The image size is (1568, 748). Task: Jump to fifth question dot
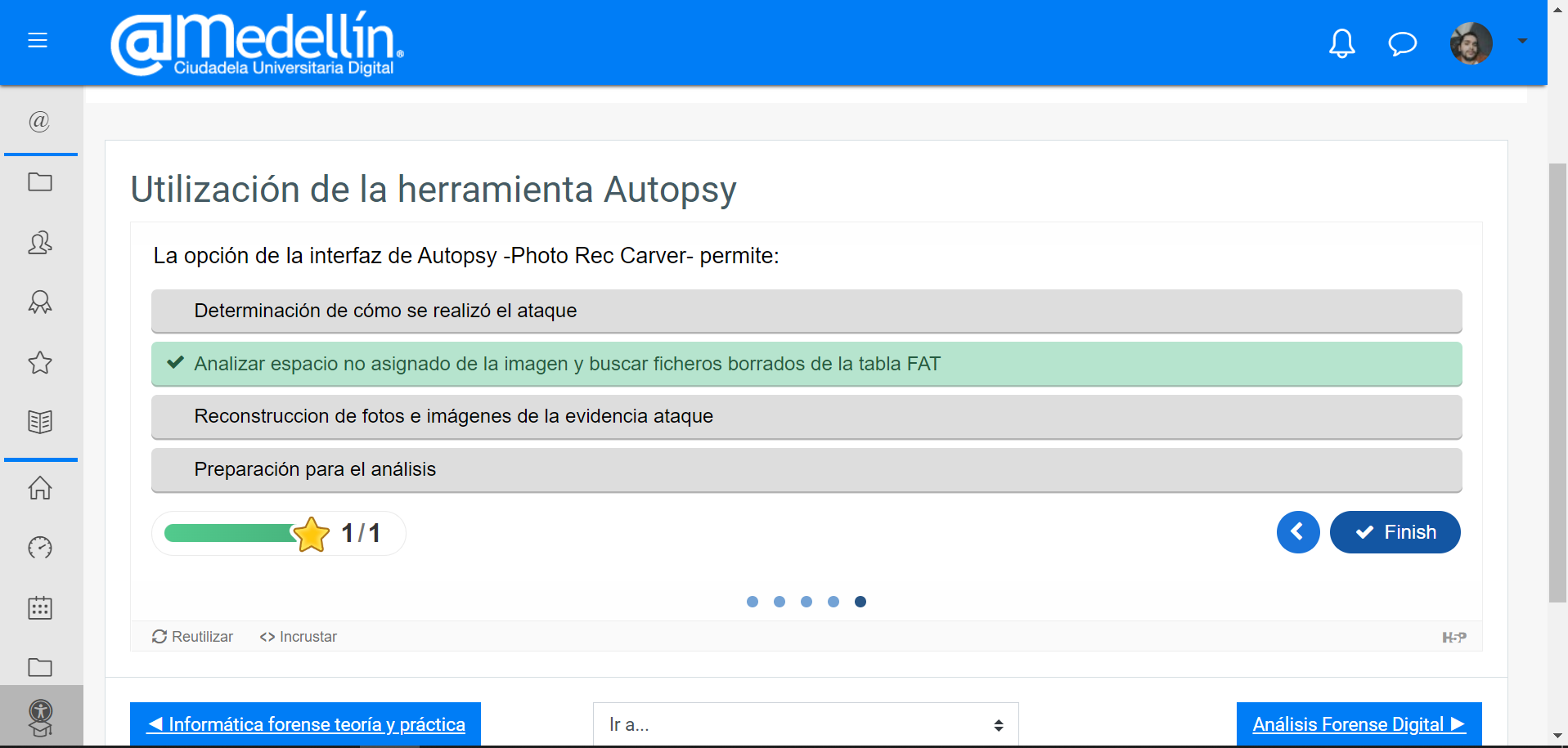coord(860,602)
